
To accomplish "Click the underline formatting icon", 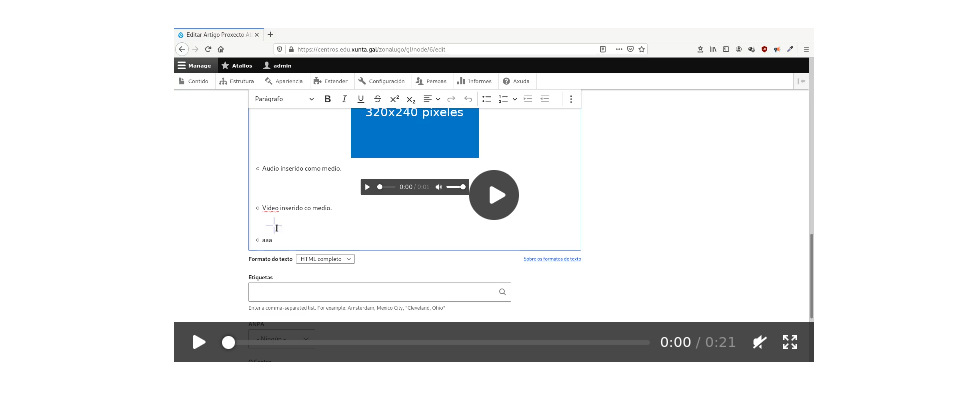I will pos(360,99).
